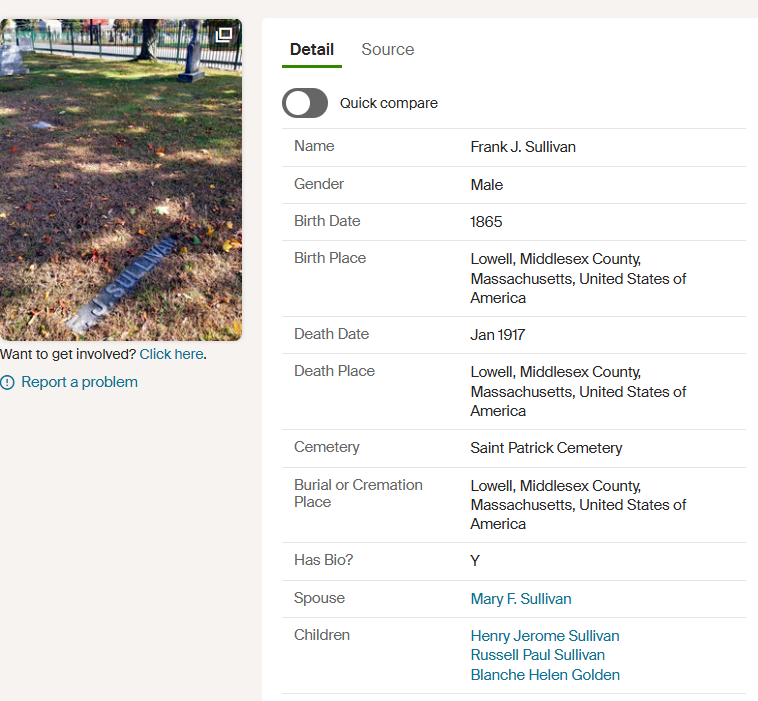Open spouse Mary F. Sullivan's record
Screen dimensions: 758x701
(521, 599)
